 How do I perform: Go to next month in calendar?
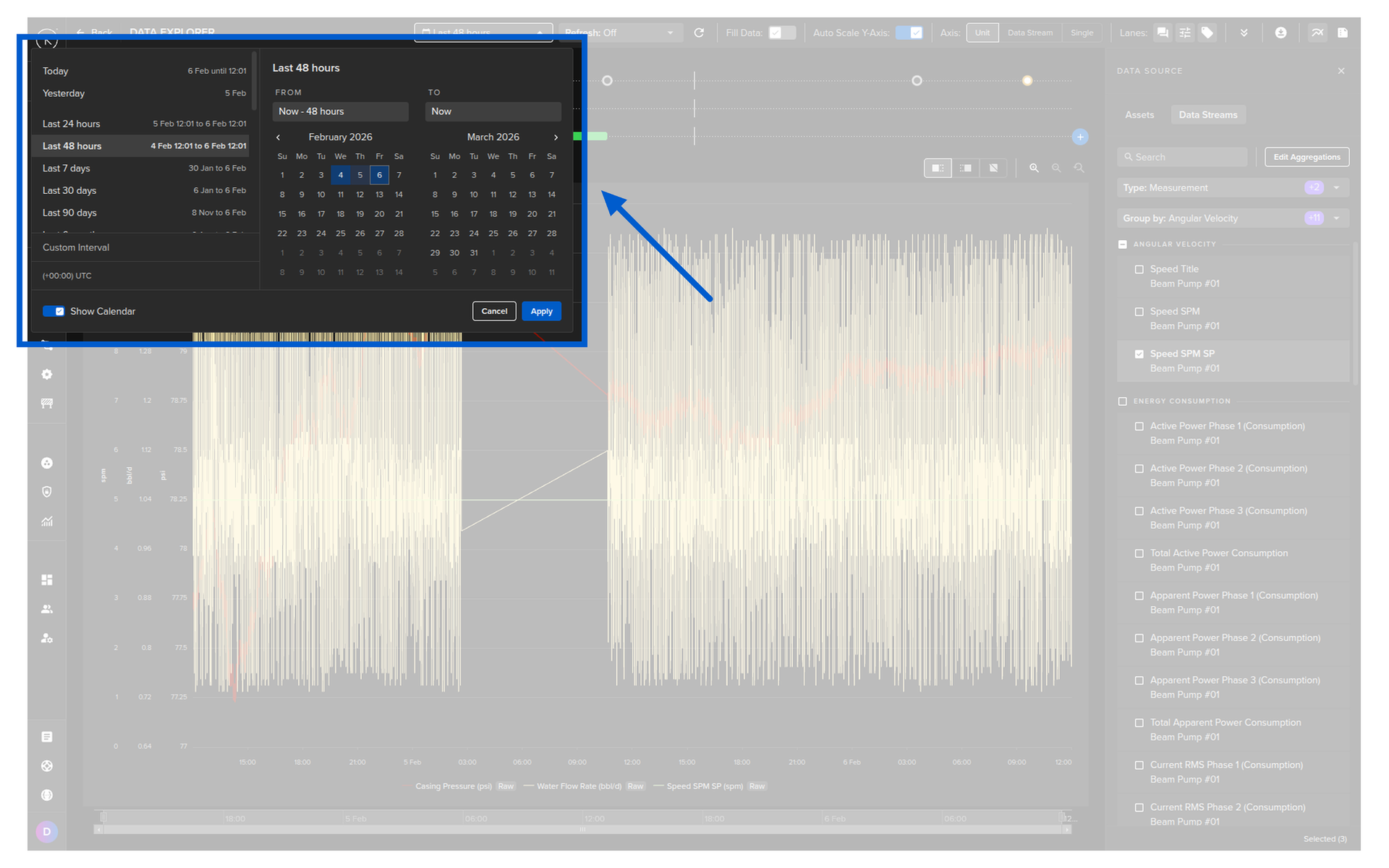(x=556, y=137)
